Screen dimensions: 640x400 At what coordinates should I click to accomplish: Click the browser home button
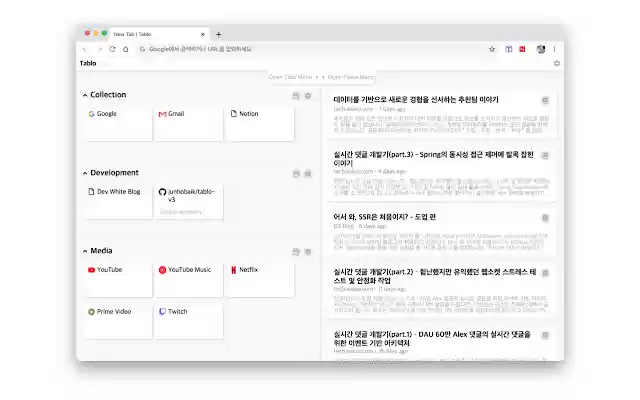click(x=126, y=49)
